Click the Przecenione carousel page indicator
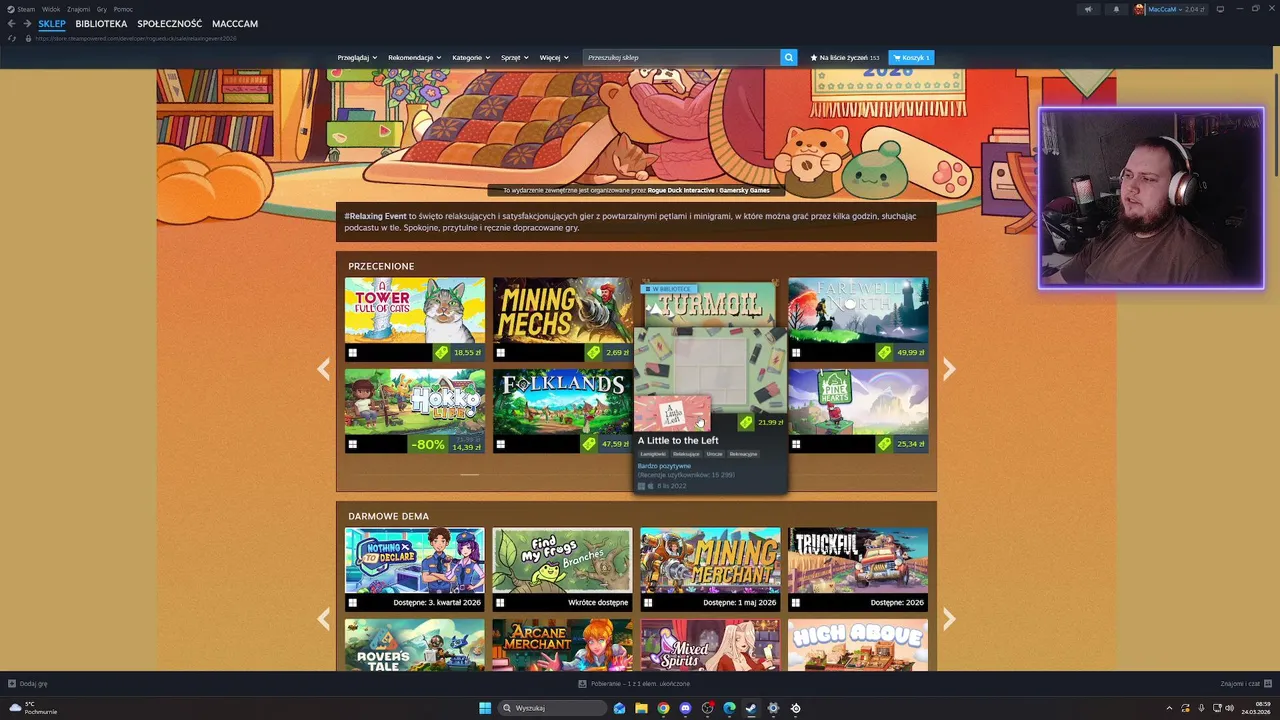The width and height of the screenshot is (1280, 720). pyautogui.click(x=469, y=474)
